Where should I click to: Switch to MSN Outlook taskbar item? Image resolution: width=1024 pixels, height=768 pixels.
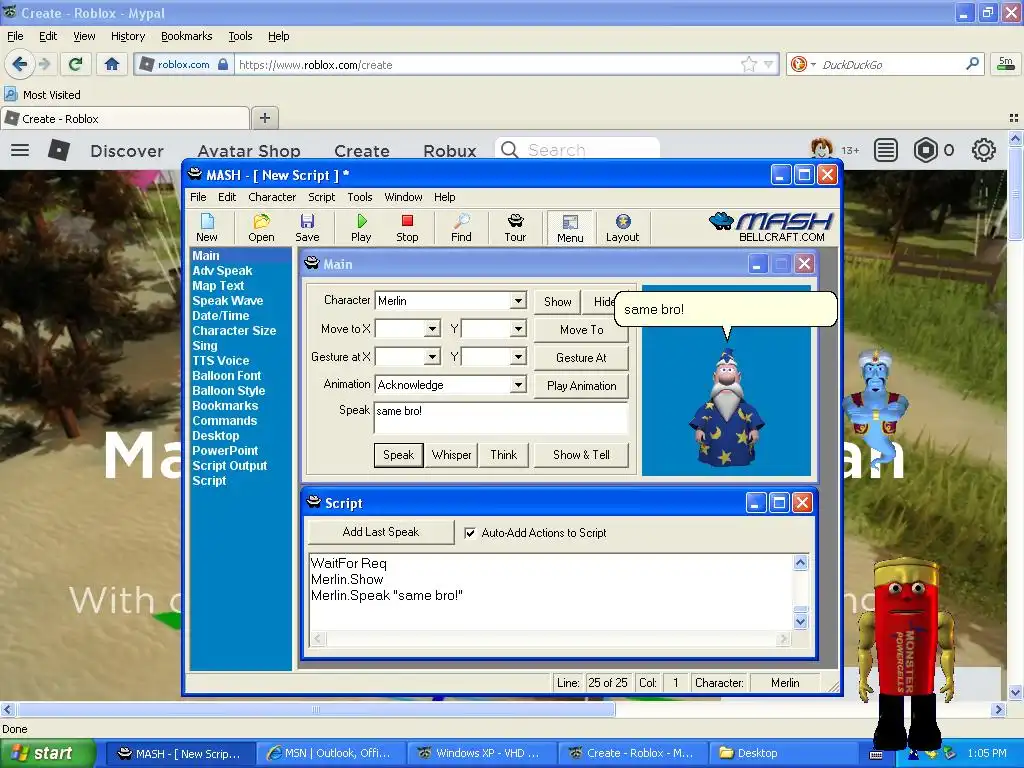coord(330,753)
